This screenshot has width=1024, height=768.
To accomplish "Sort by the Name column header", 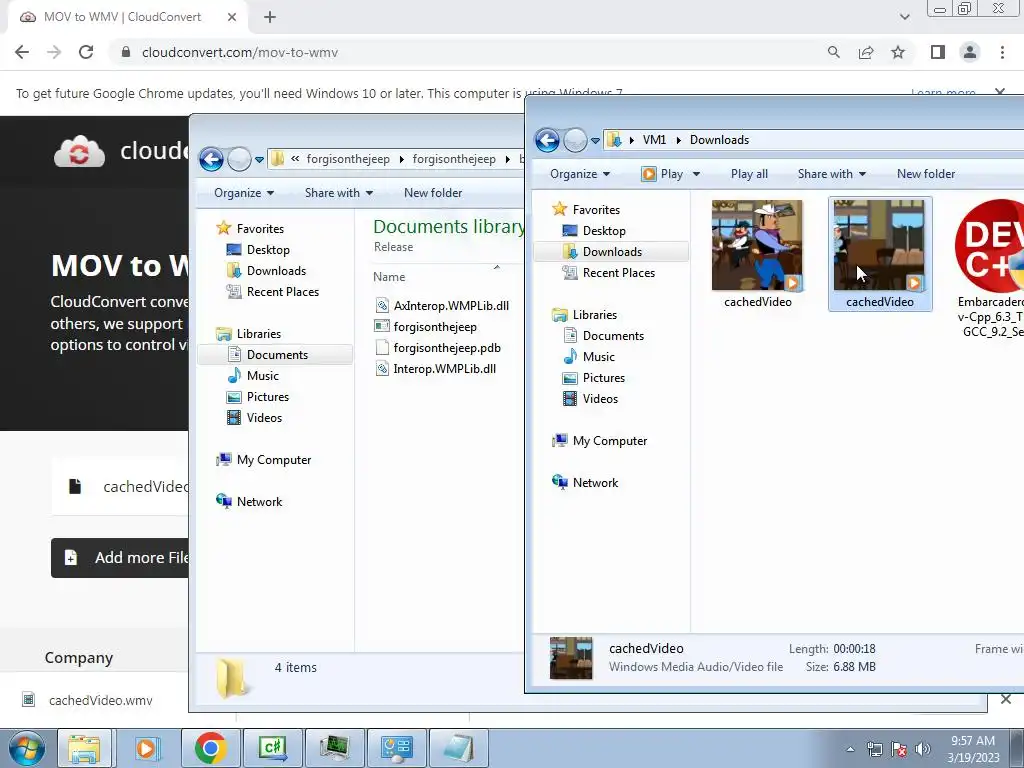I will click(389, 277).
